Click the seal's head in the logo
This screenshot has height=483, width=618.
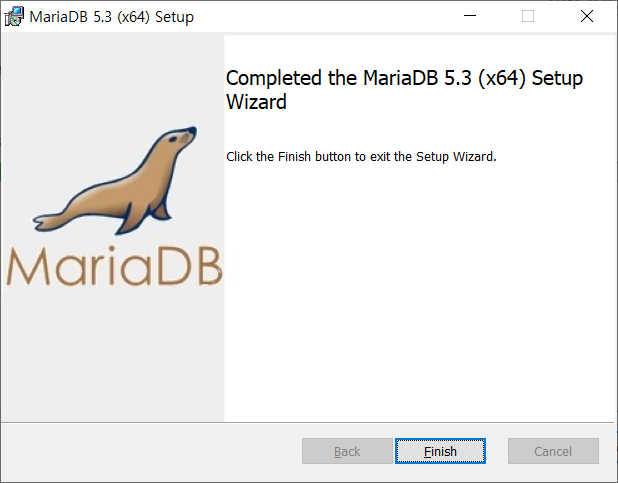pos(179,138)
